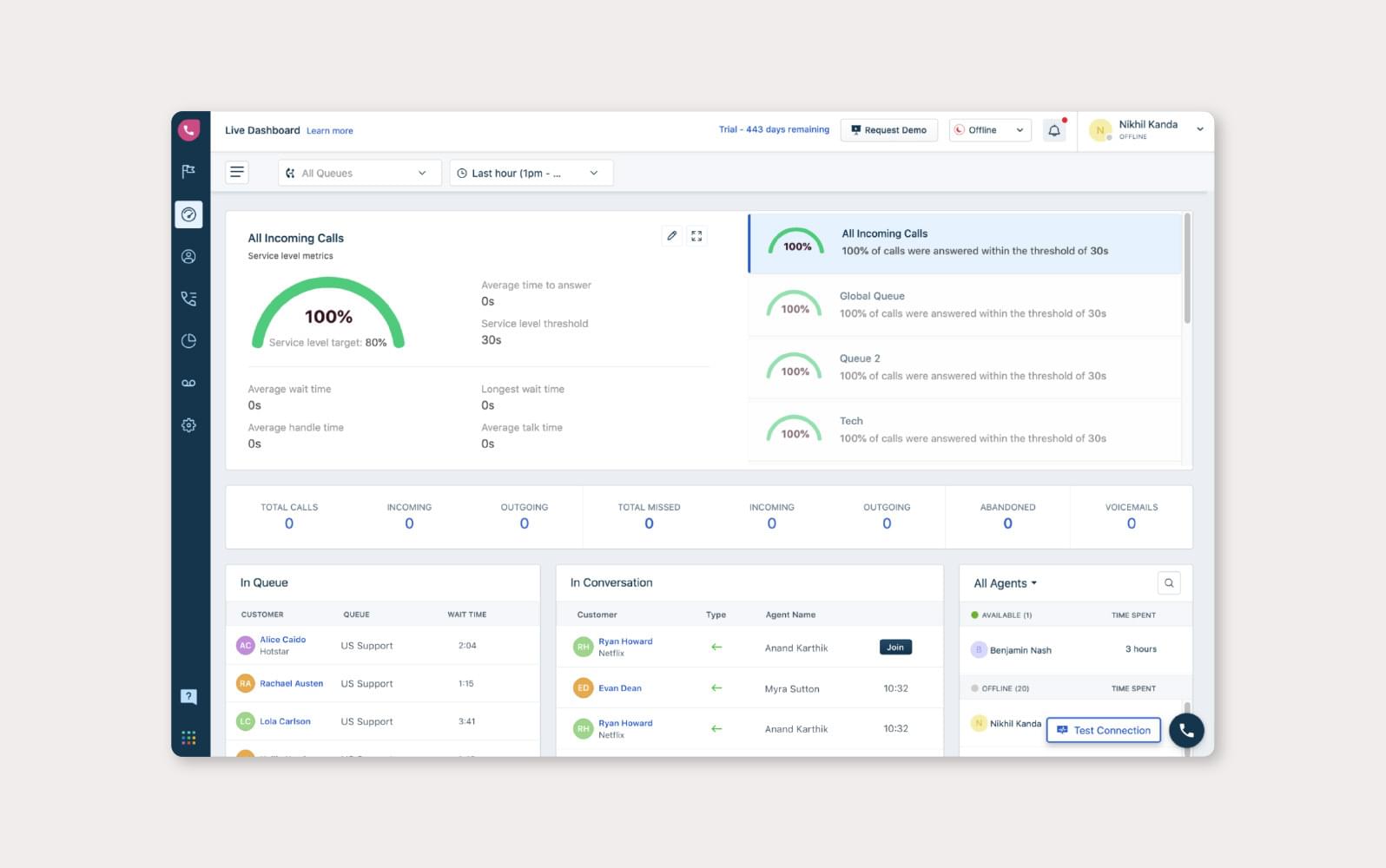
Task: Search agents with magnifier icon
Action: click(1169, 583)
